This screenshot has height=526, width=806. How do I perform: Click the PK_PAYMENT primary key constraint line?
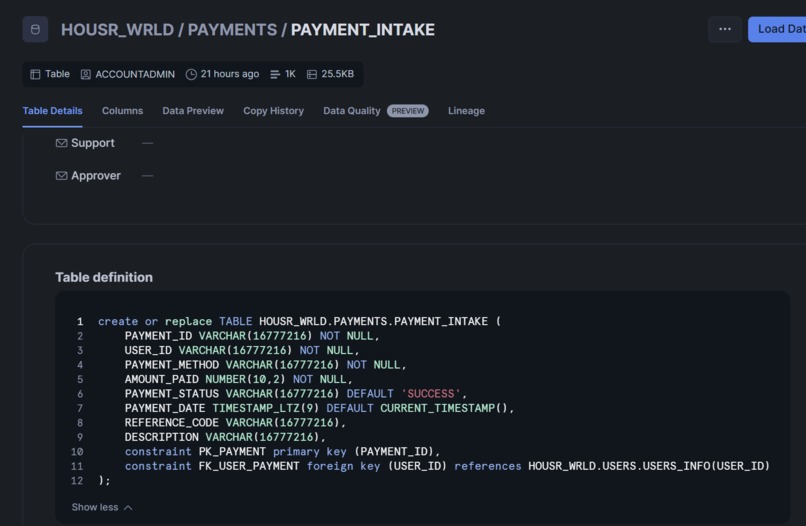click(282, 451)
